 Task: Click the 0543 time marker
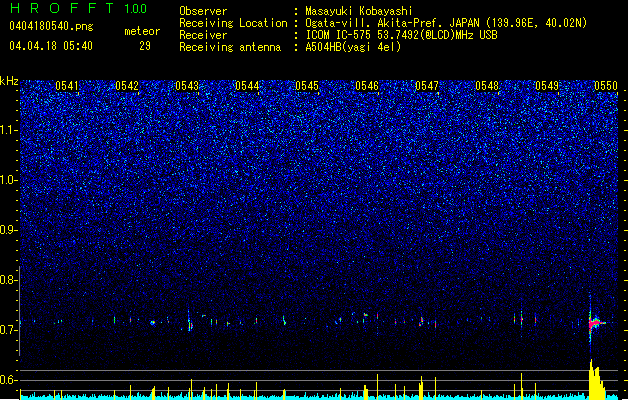pos(187,86)
